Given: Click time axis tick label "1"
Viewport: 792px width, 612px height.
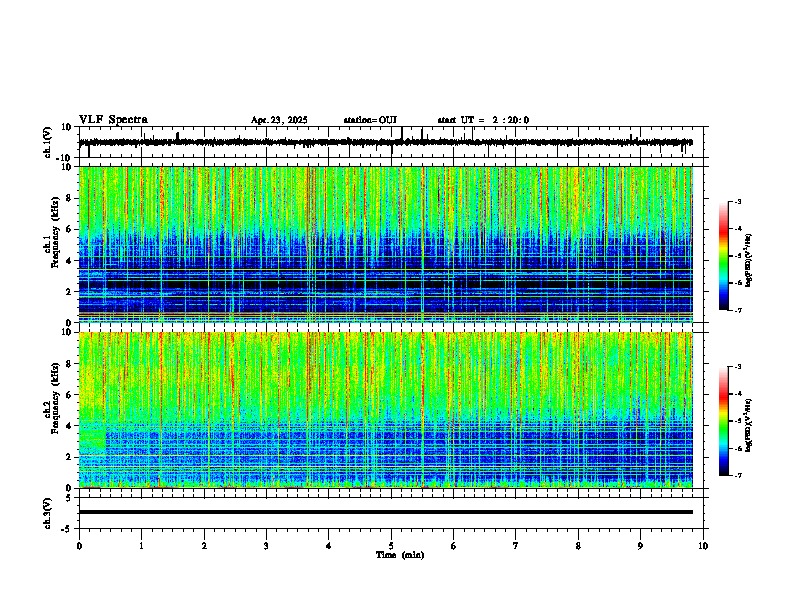Looking at the screenshot, I should click(x=141, y=546).
